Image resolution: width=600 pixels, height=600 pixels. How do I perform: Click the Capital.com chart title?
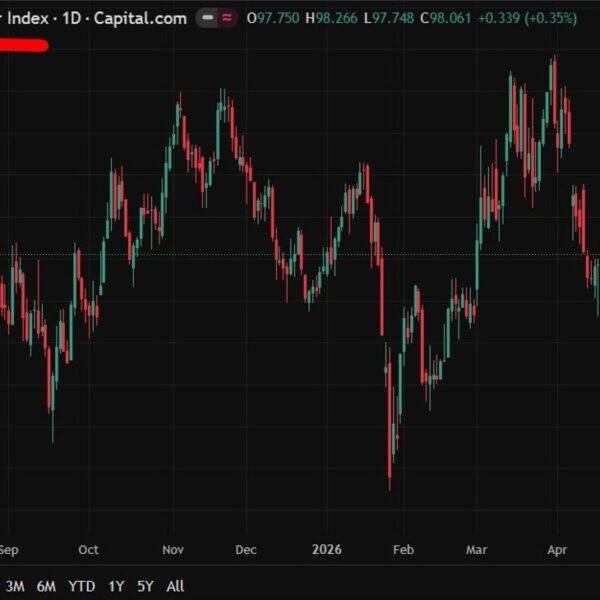click(140, 18)
